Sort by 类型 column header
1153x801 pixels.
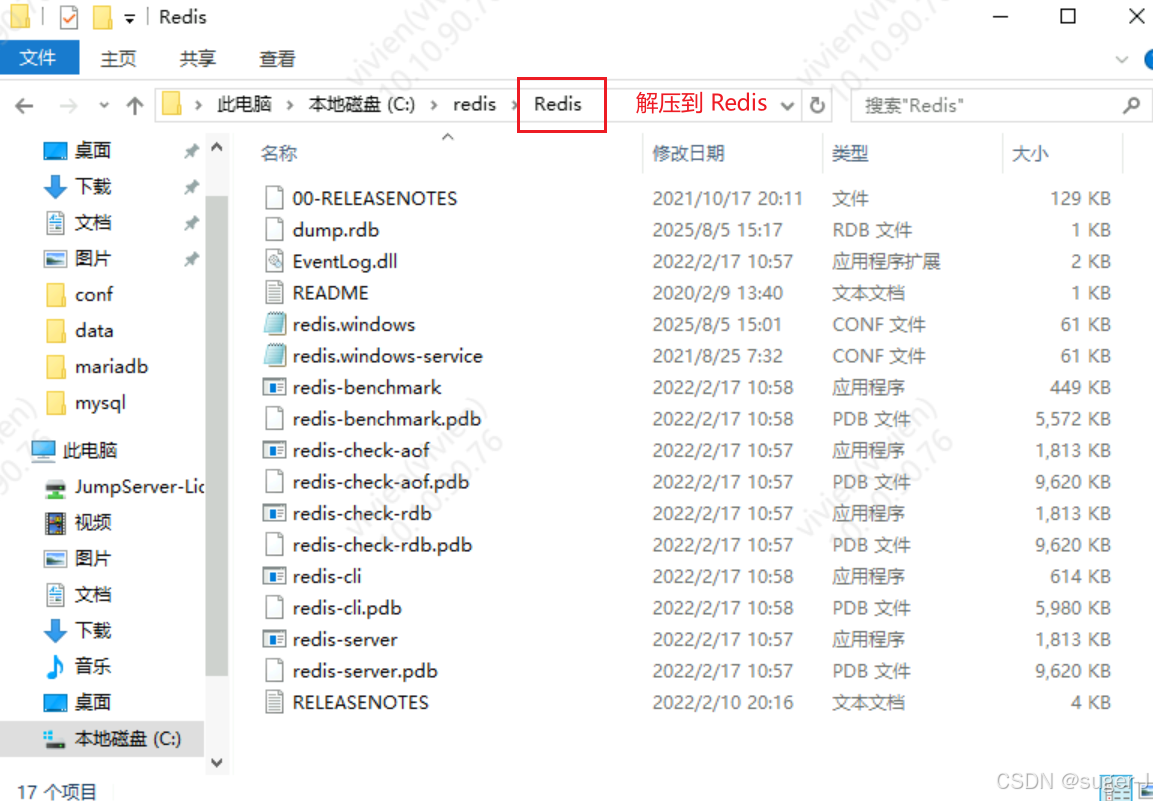850,153
